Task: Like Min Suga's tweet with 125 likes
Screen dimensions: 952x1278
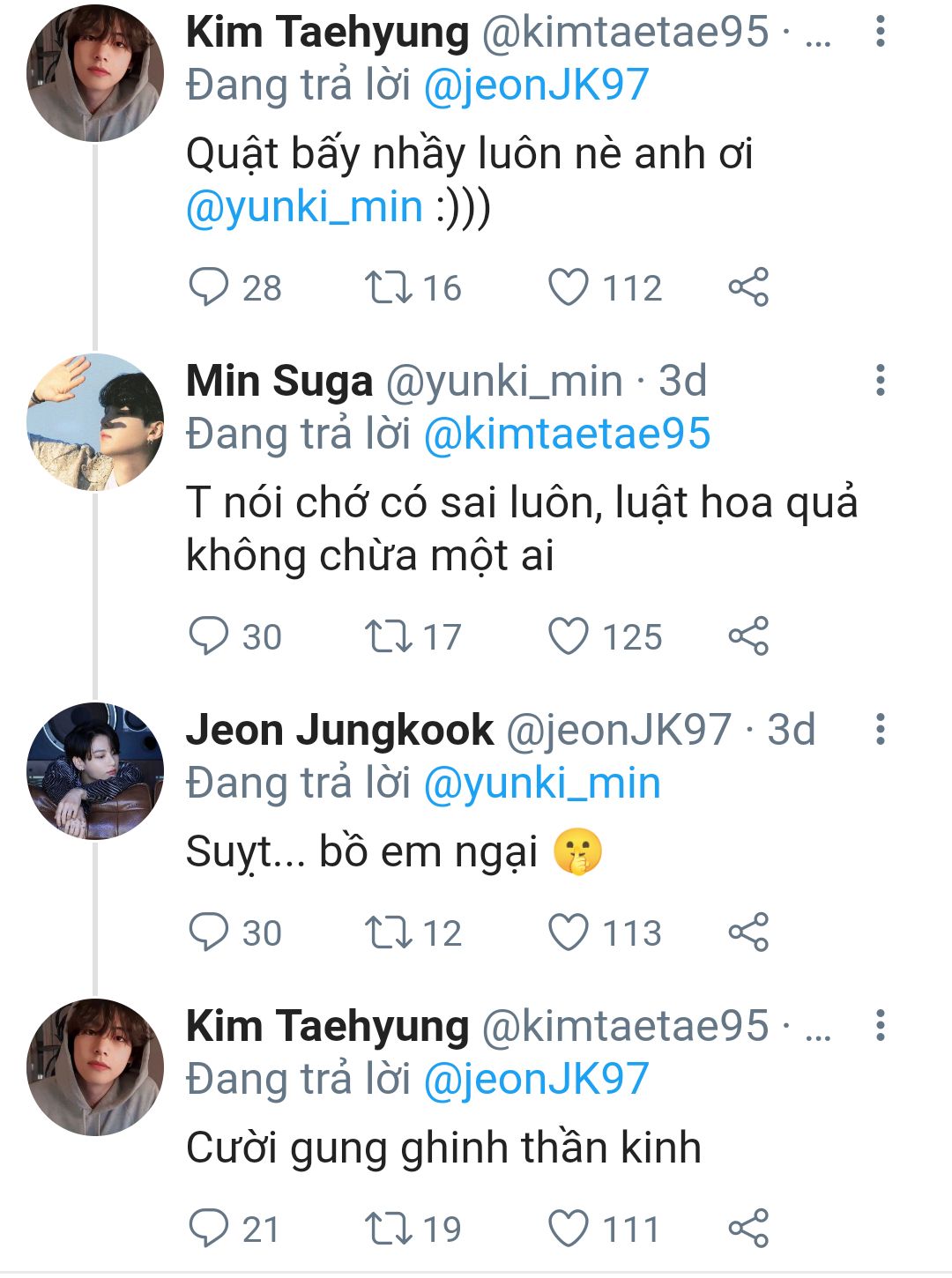Action: point(569,636)
